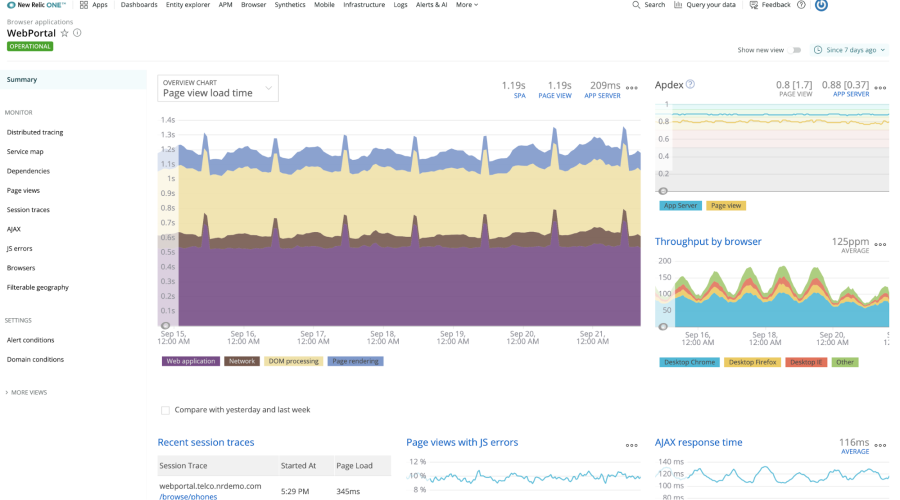The width and height of the screenshot is (900, 500).
Task: Open options menu for Throughput by browser
Action: click(x=880, y=244)
